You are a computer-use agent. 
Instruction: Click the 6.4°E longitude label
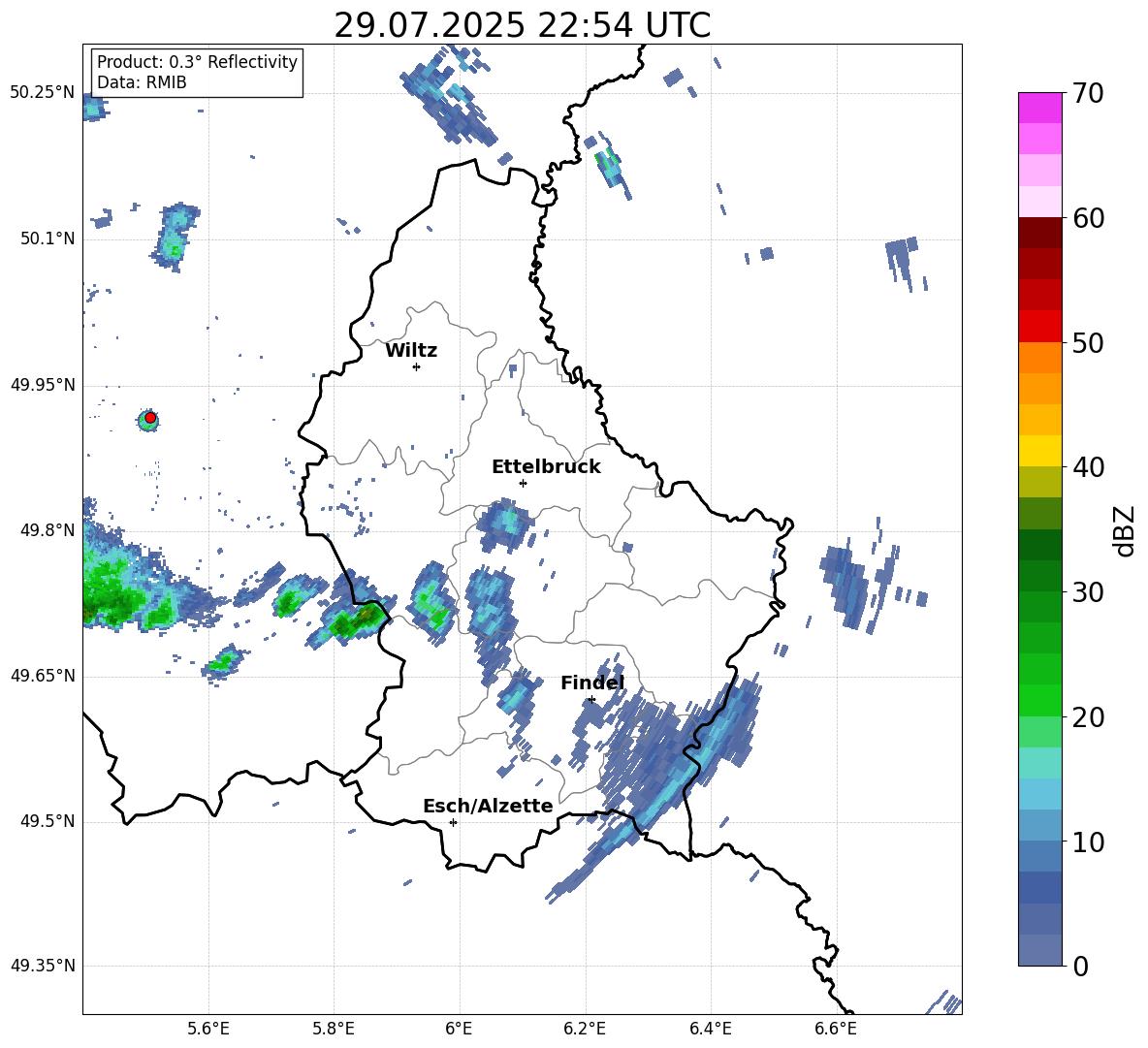710,1029
